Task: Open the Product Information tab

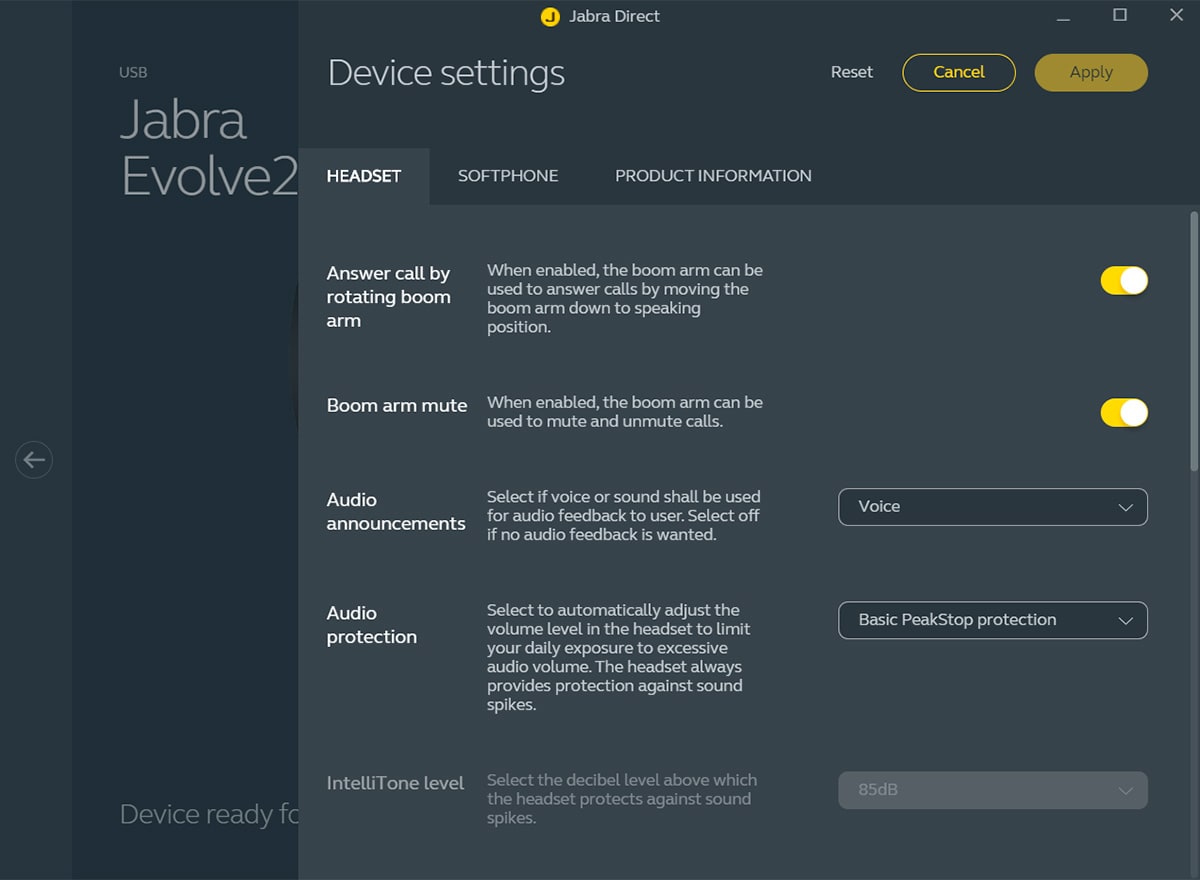Action: tap(713, 176)
